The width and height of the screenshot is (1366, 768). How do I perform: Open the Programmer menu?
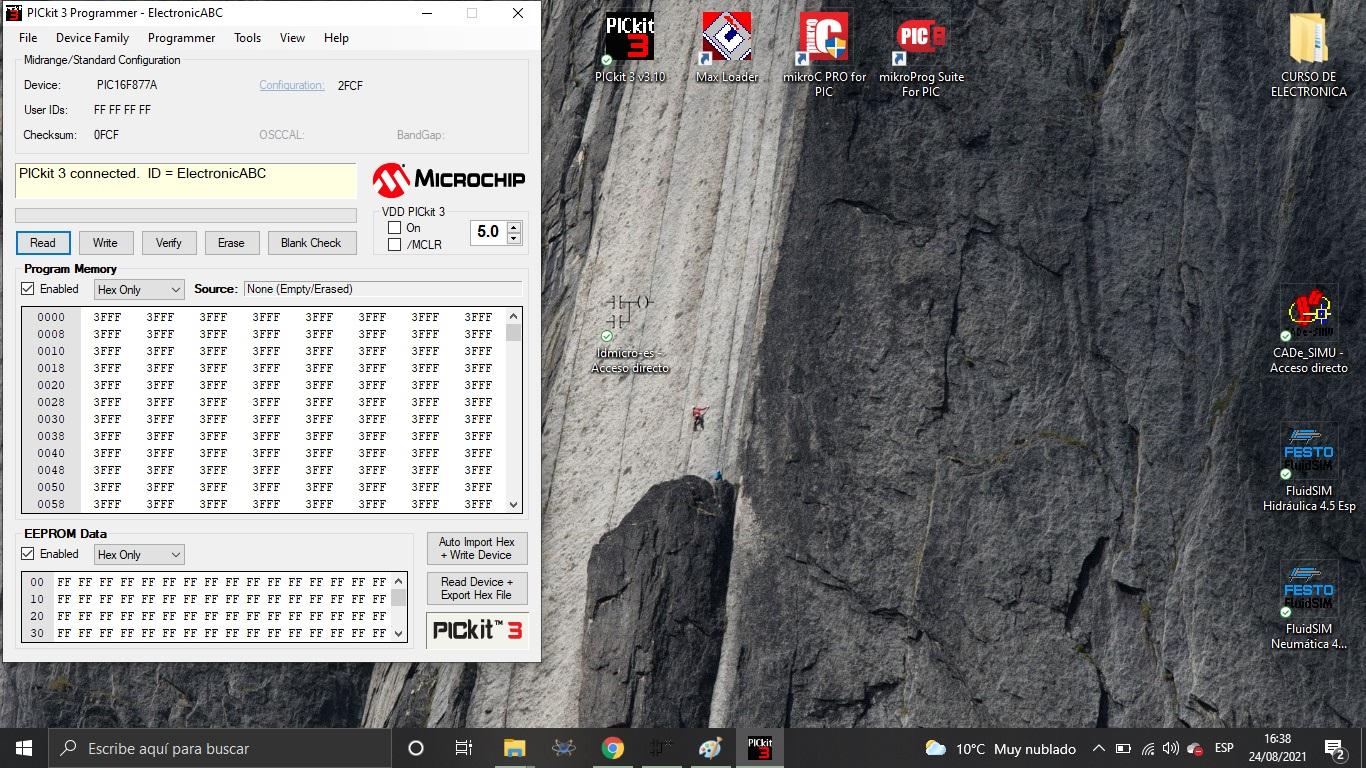181,38
